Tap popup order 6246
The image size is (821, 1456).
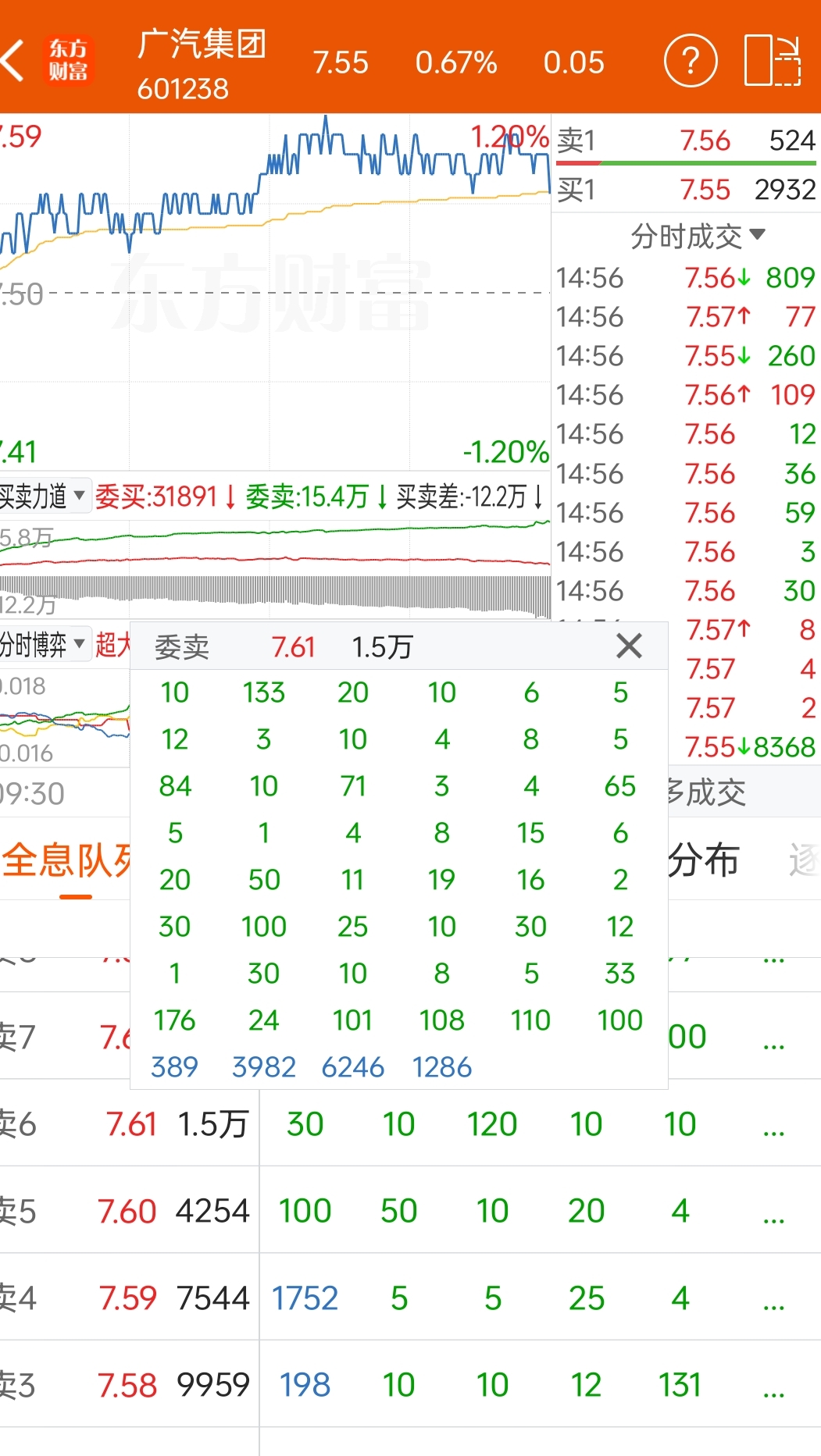(353, 1067)
